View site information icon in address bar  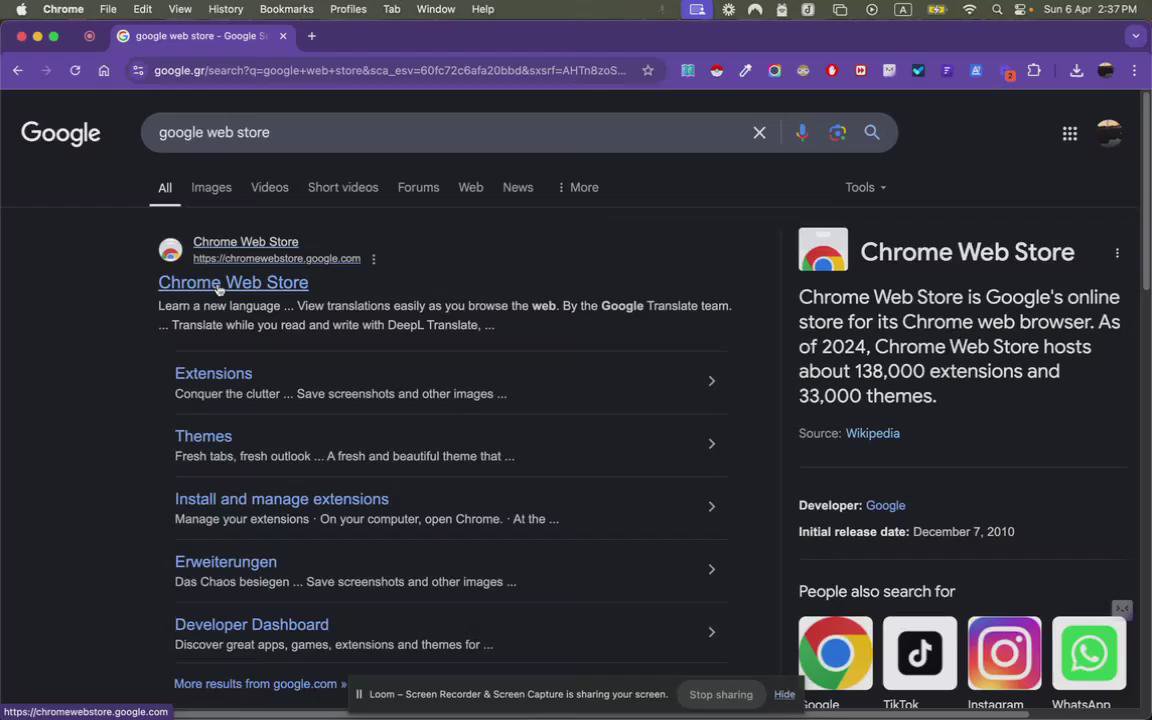point(137,71)
